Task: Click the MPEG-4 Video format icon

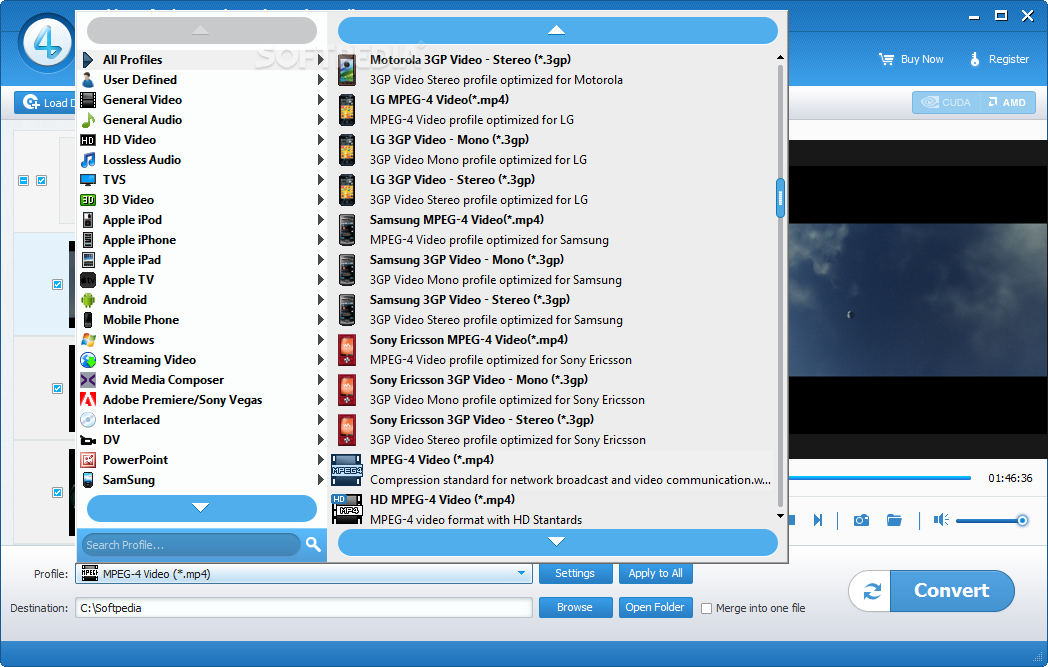Action: coord(347,470)
